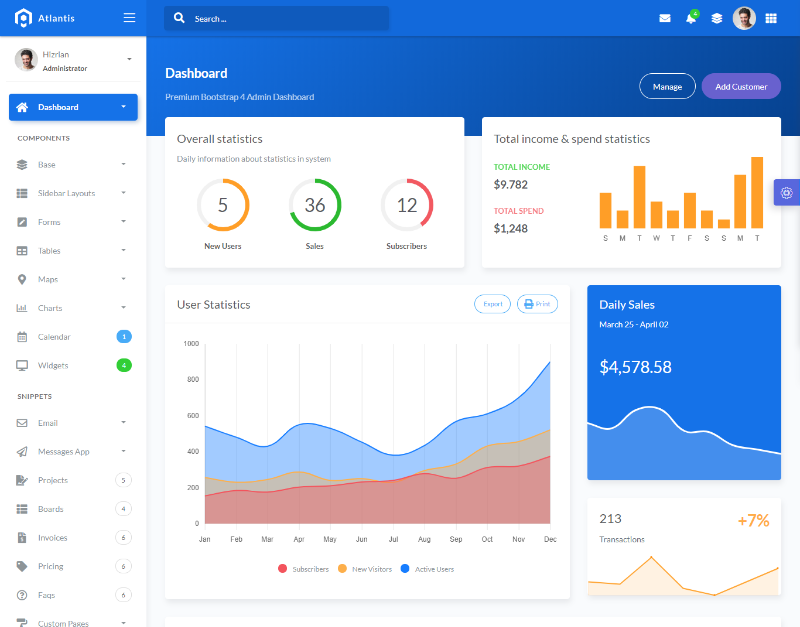Open the notifications bell icon

pyautogui.click(x=691, y=18)
